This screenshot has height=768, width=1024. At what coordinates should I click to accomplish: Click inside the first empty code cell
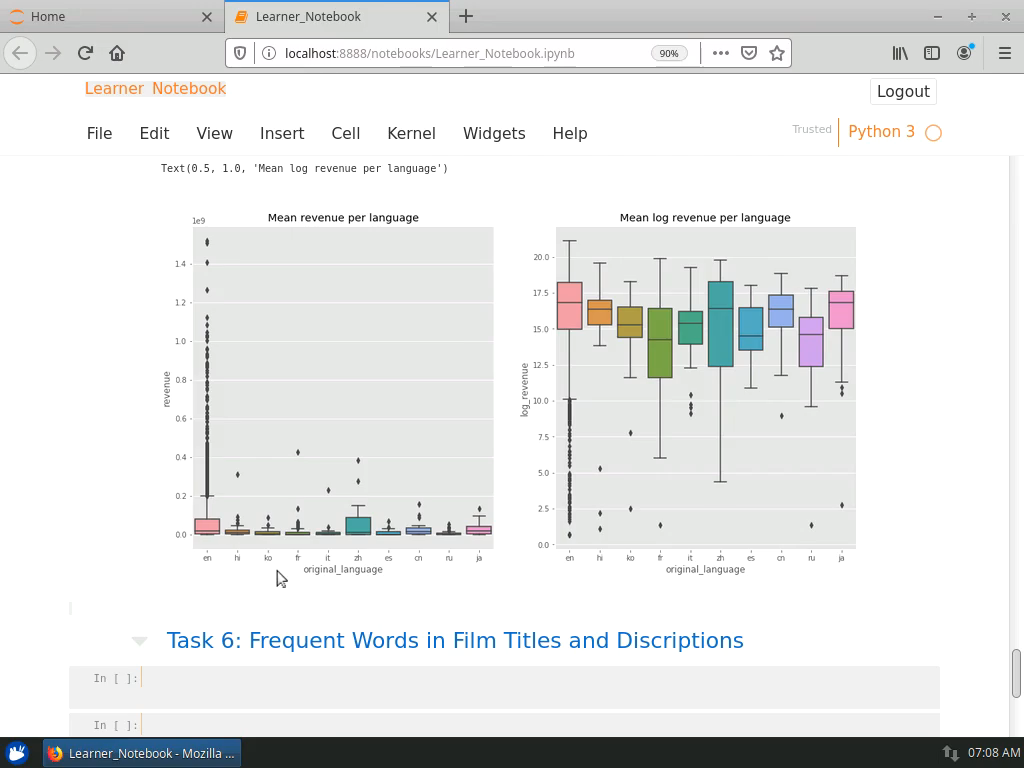point(539,687)
